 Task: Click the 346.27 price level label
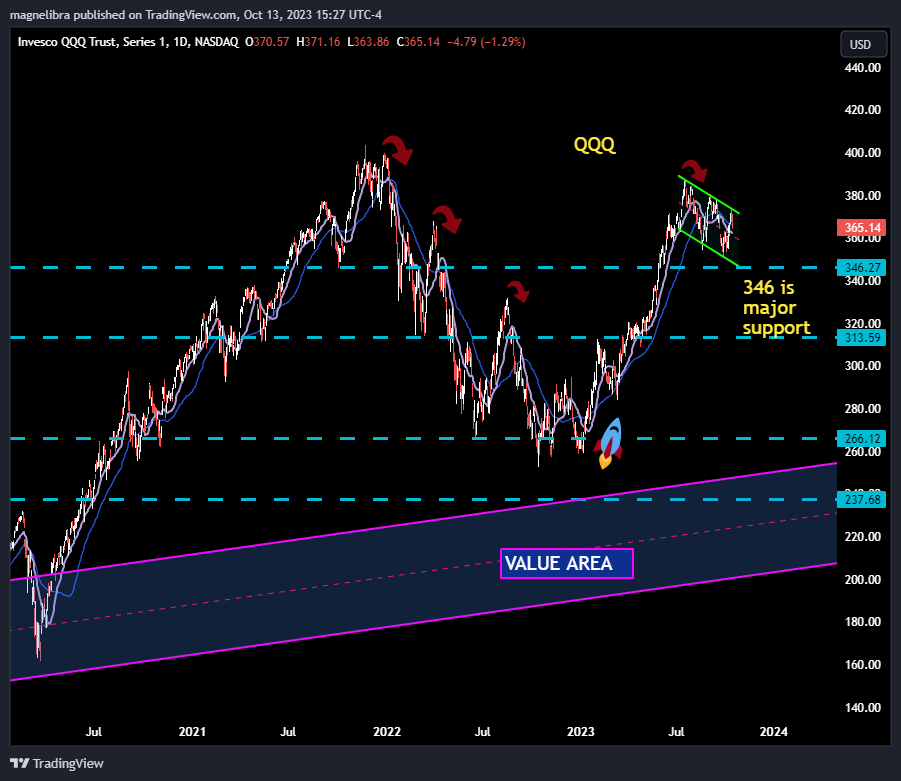pyautogui.click(x=862, y=268)
